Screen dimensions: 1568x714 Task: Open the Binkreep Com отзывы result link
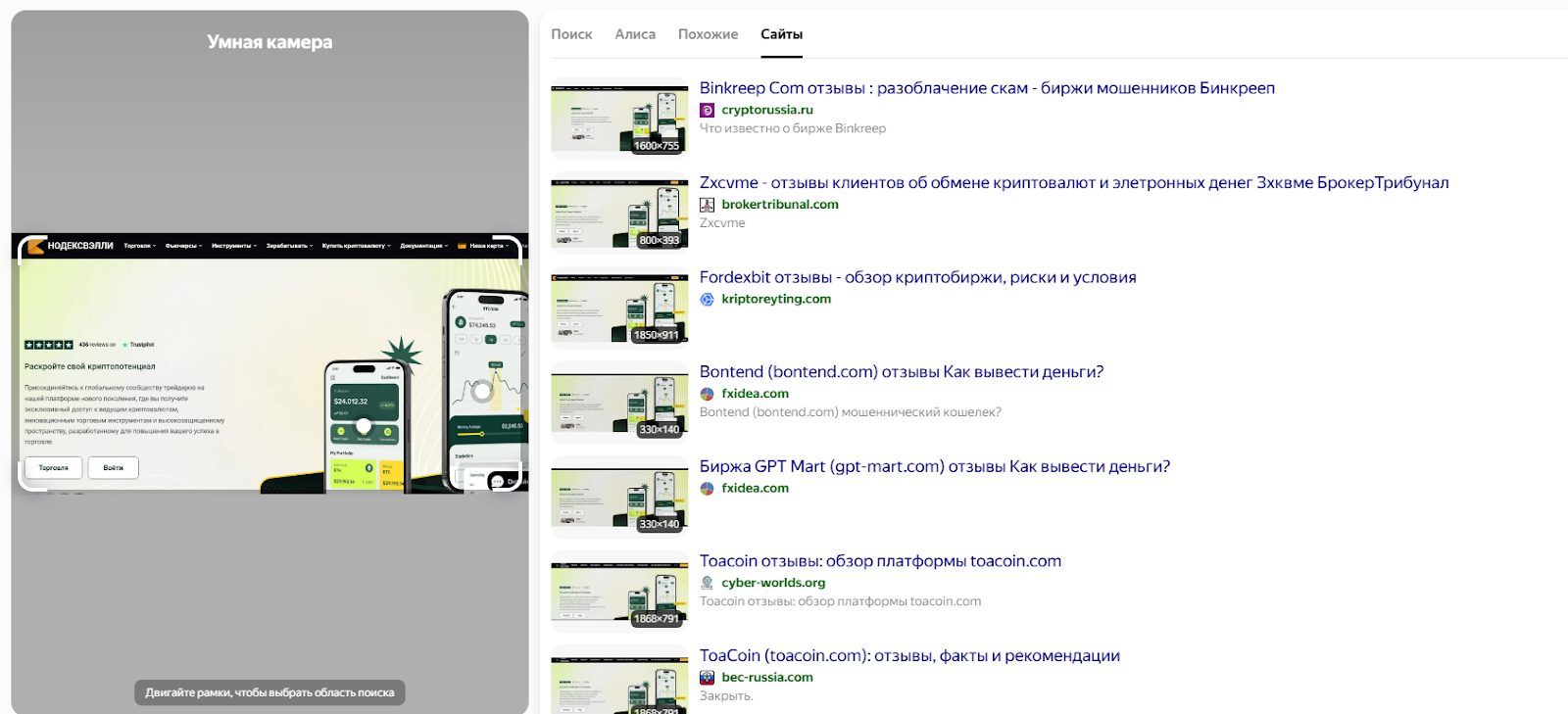(x=986, y=88)
